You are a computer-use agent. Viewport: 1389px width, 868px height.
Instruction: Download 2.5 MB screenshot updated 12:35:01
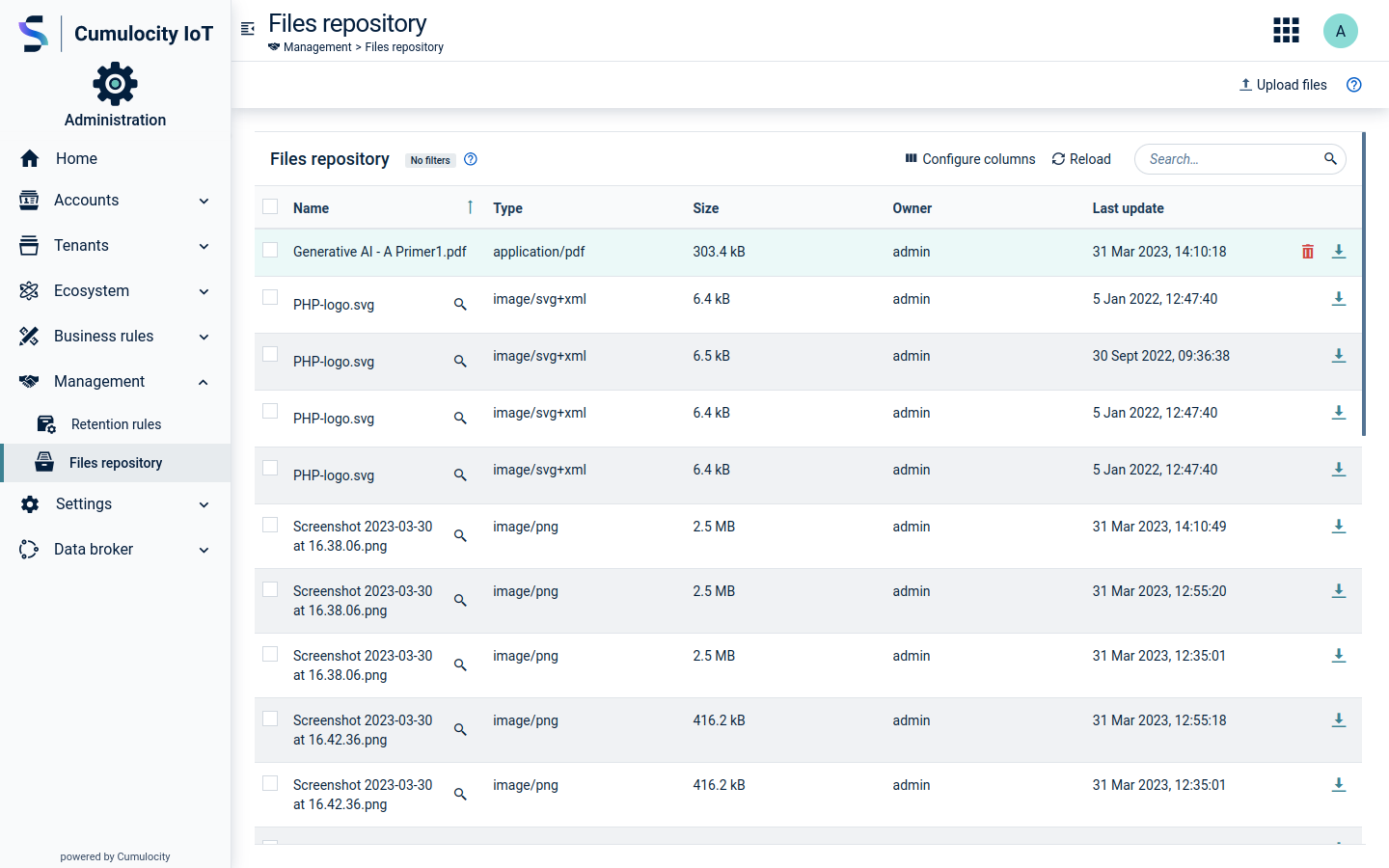click(1339, 656)
